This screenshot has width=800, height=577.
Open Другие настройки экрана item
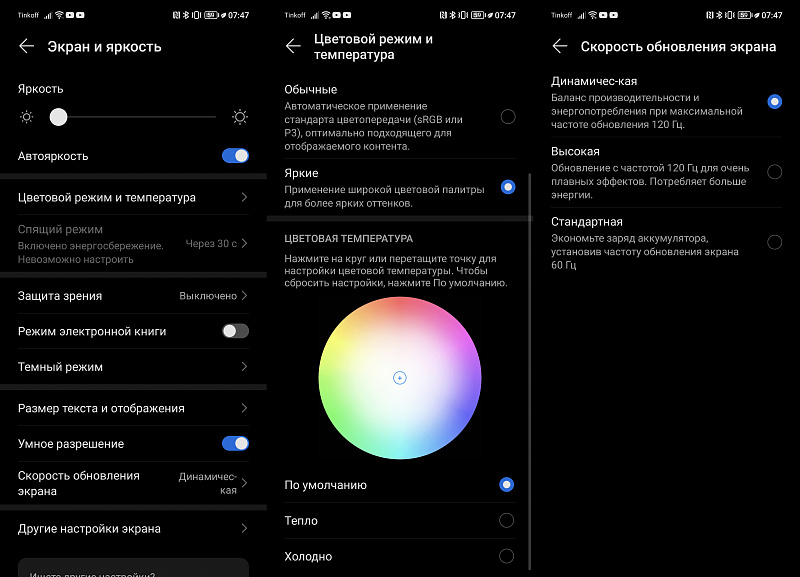pos(133,529)
